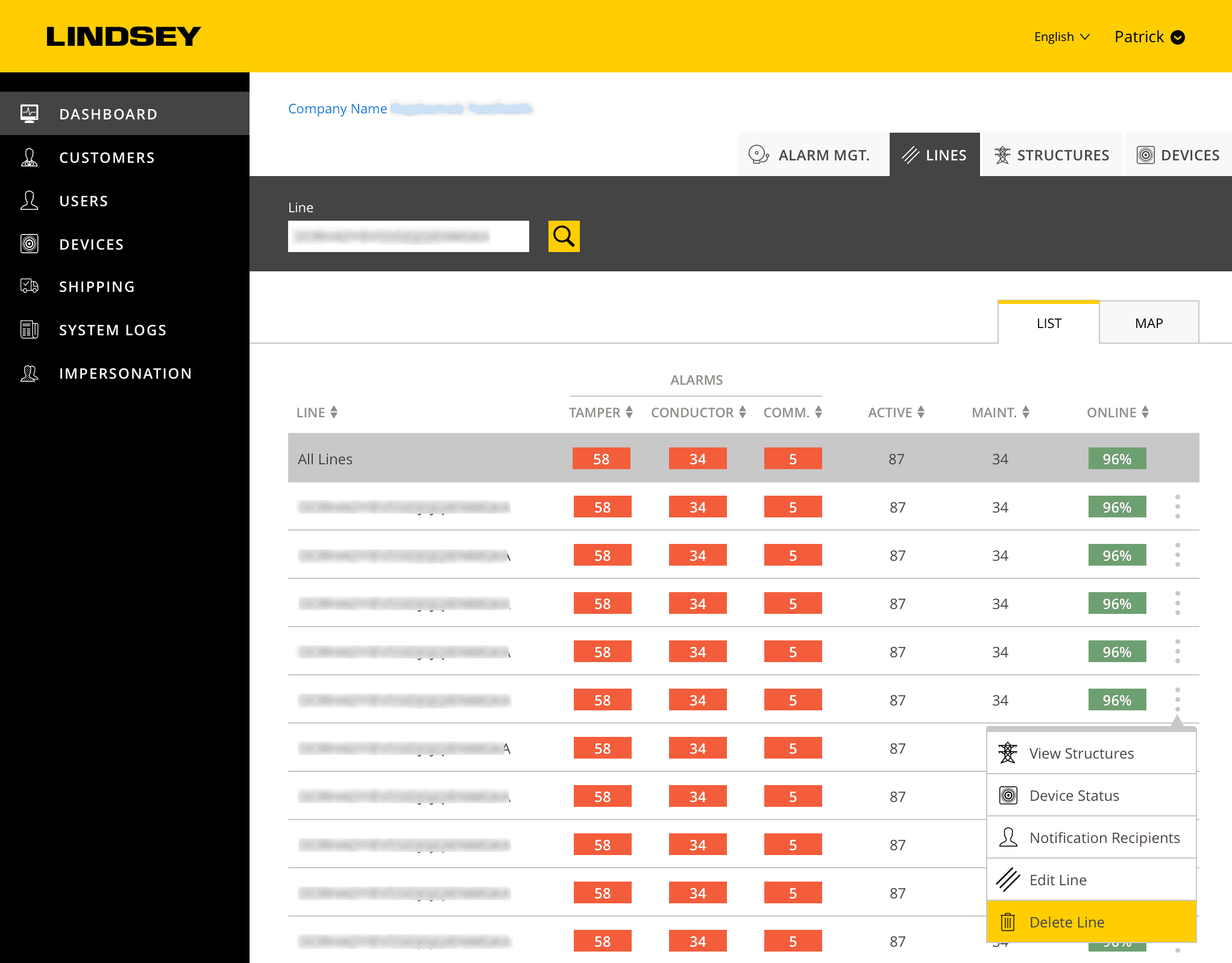Sort the table by Tamper column
The height and width of the screenshot is (963, 1232).
tap(629, 412)
